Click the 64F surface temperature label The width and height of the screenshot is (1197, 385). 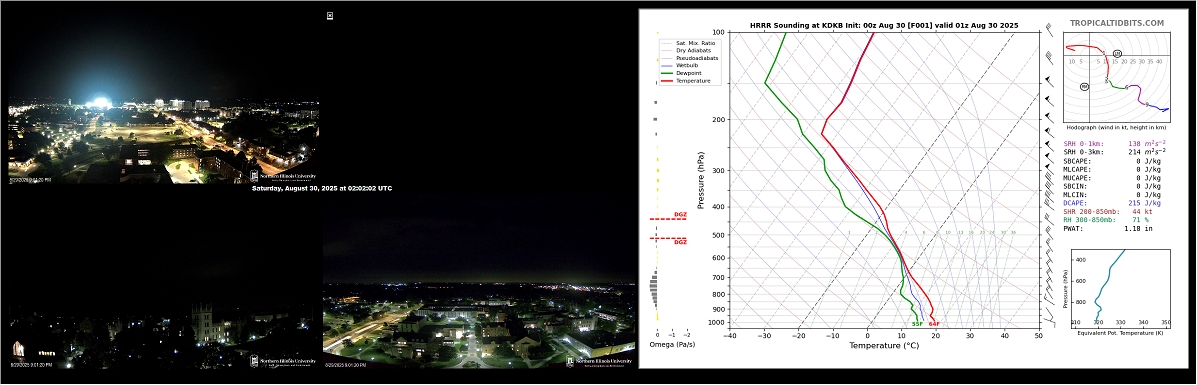pyautogui.click(x=934, y=324)
